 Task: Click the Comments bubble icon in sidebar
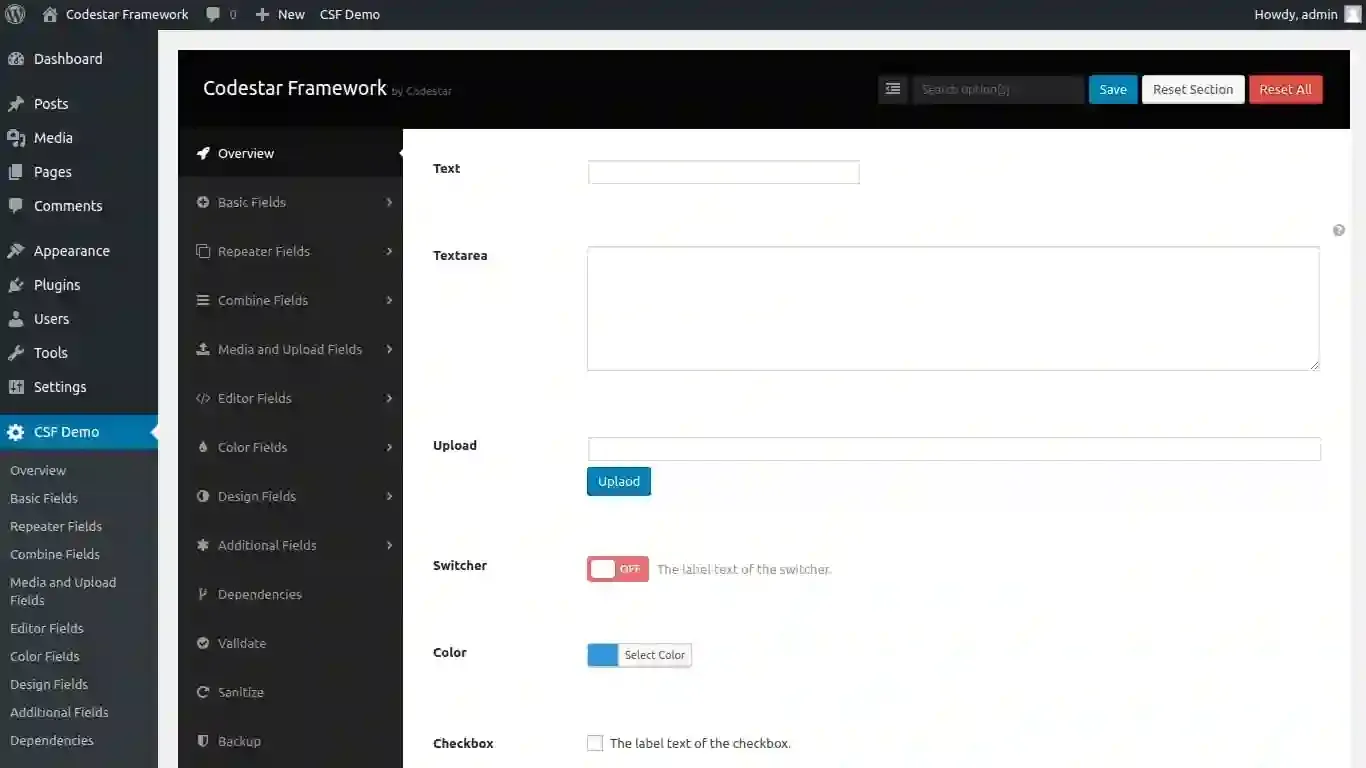(16, 206)
